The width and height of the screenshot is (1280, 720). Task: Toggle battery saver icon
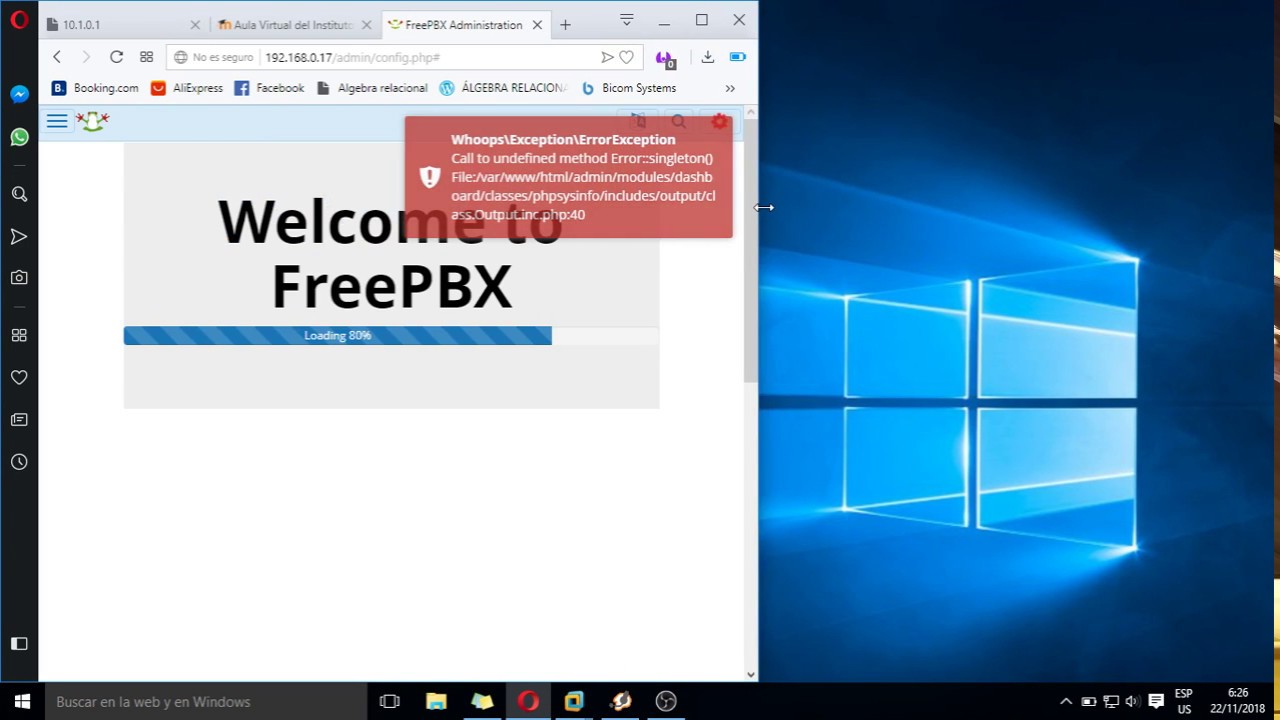(737, 57)
